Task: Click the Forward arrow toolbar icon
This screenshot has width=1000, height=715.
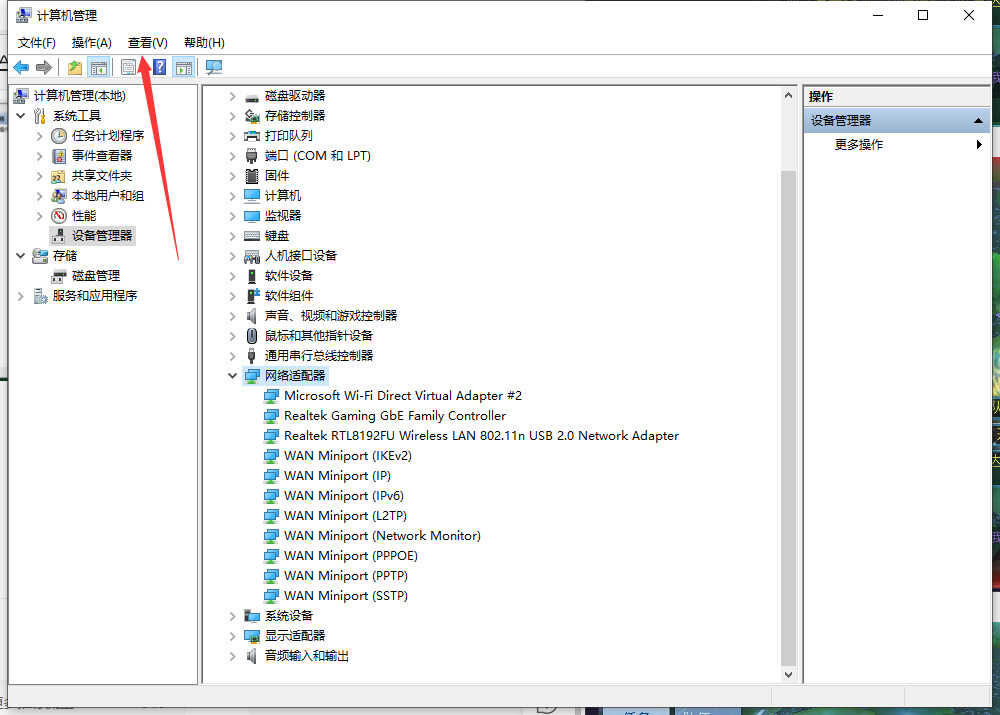Action: [44, 67]
